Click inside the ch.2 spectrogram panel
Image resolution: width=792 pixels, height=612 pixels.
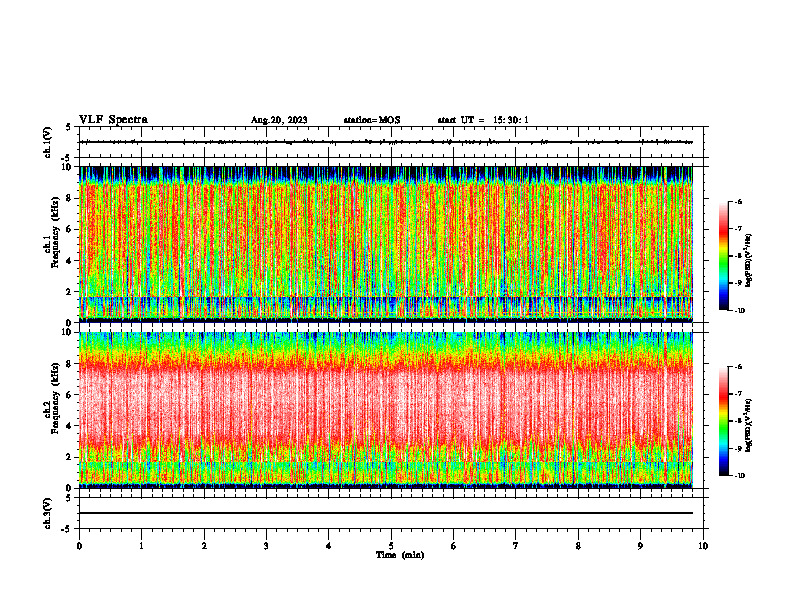click(386, 410)
